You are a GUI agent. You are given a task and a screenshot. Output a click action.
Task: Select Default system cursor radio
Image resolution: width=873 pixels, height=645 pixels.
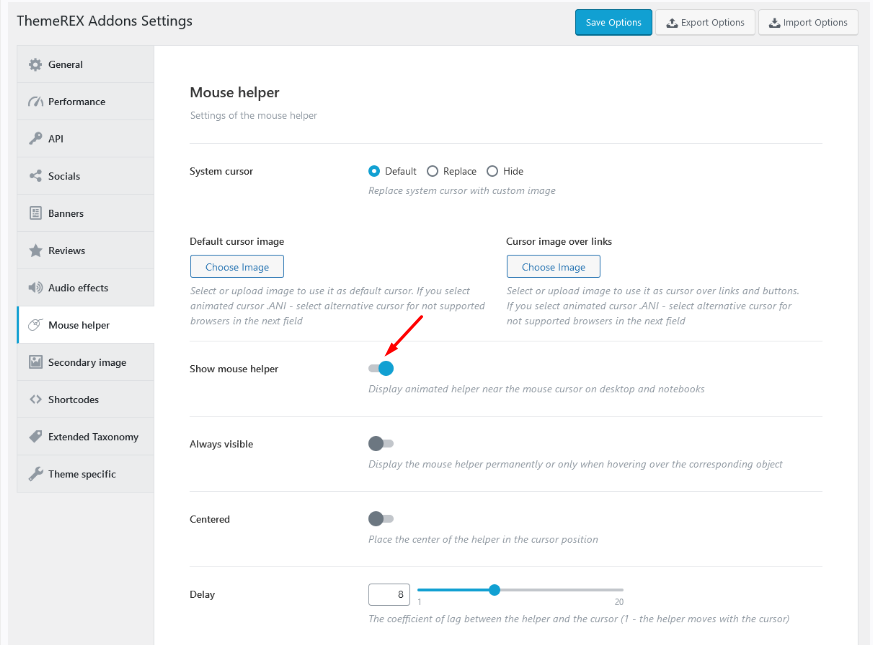pos(374,171)
